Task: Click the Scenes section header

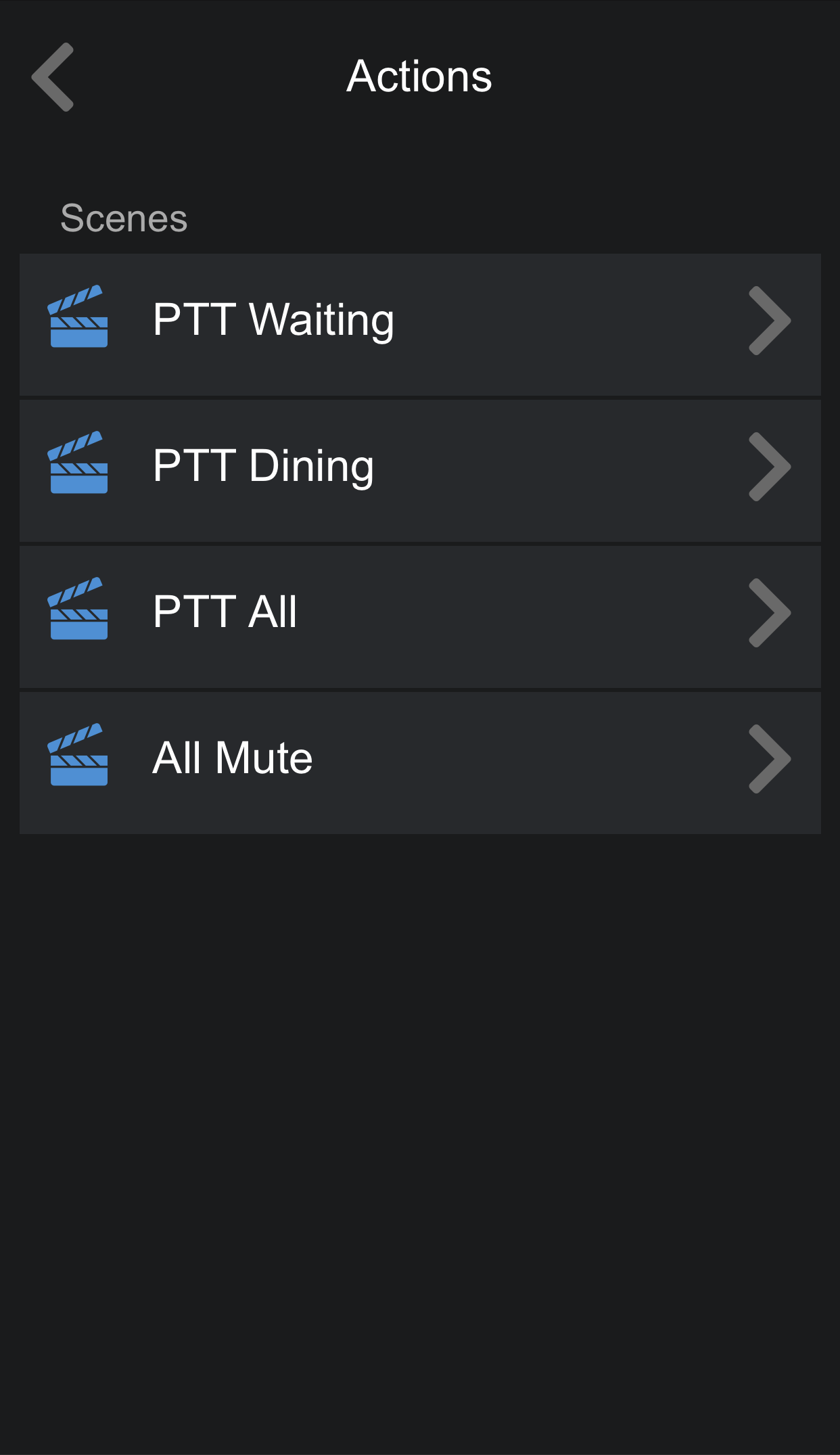Action: [124, 218]
